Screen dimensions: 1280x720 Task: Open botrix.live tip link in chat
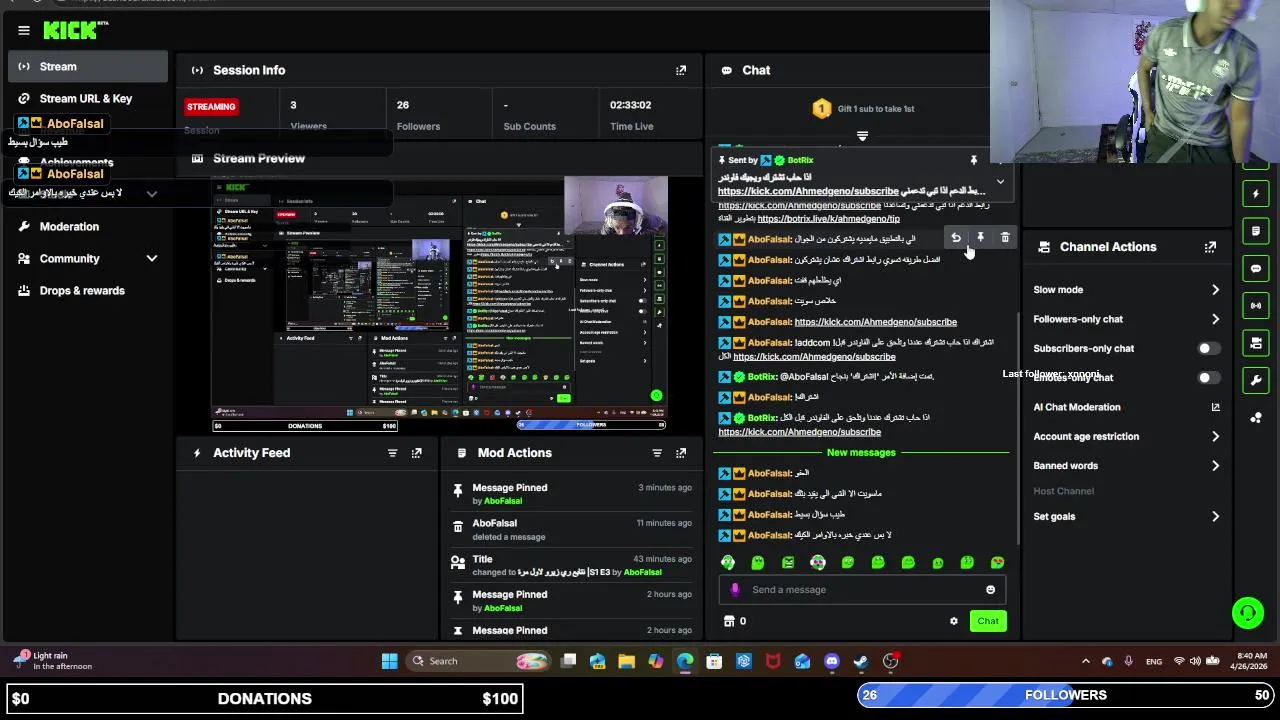[x=829, y=219]
